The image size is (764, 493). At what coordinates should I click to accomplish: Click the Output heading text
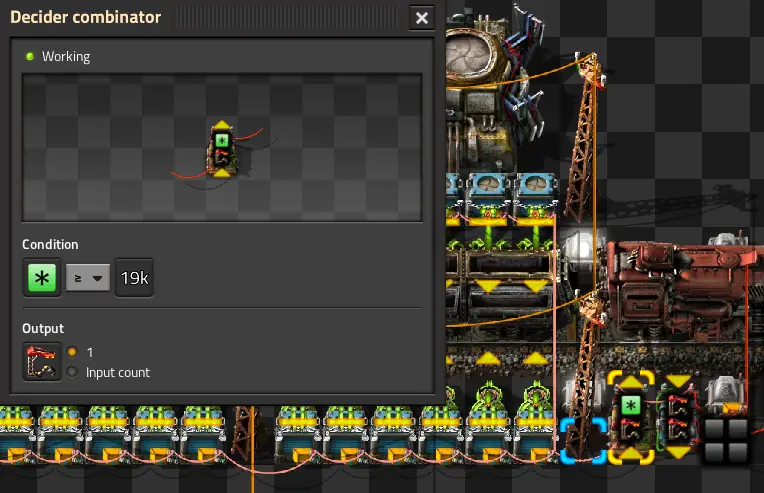(43, 328)
